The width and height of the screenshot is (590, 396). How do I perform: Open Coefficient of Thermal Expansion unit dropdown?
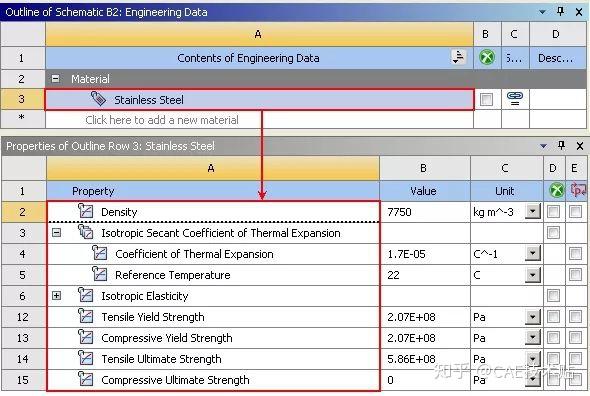click(x=533, y=253)
